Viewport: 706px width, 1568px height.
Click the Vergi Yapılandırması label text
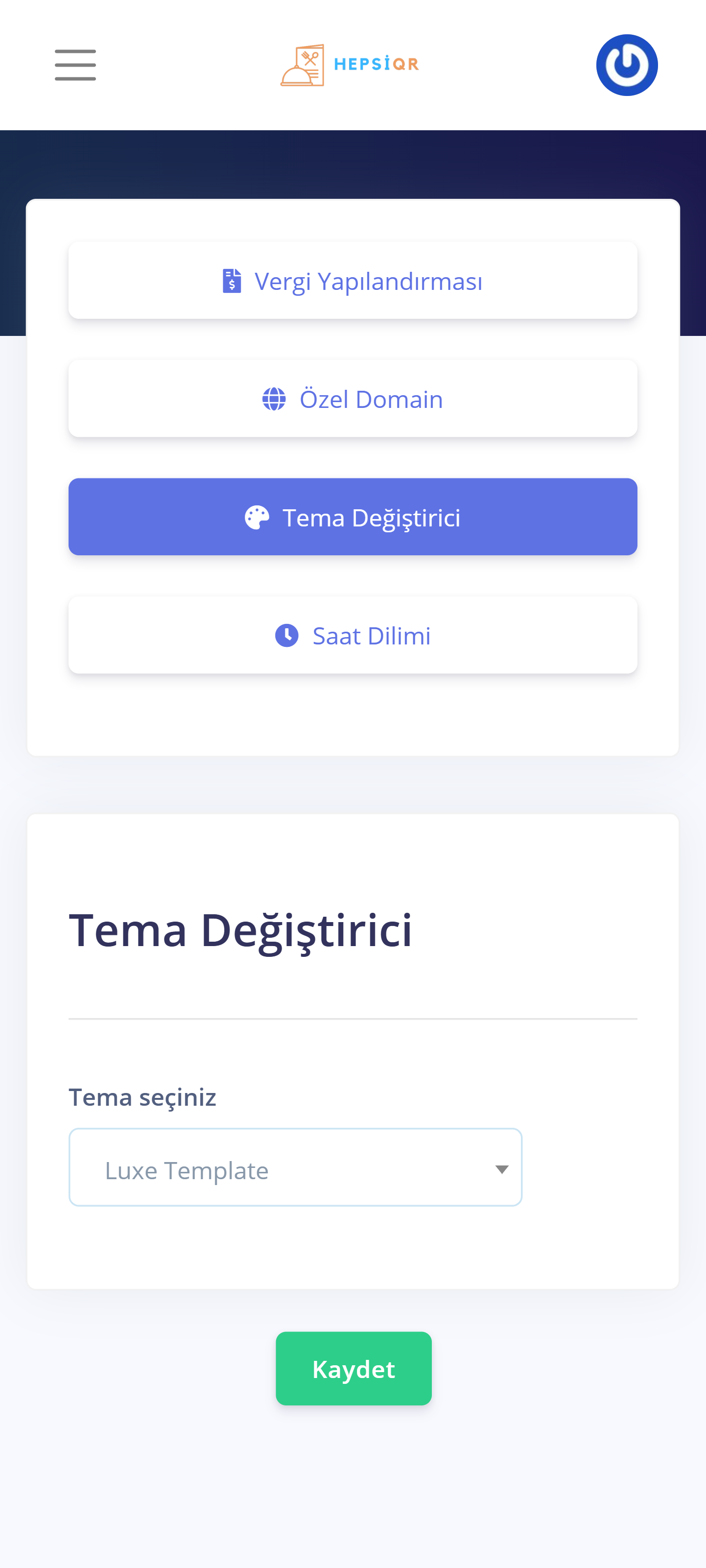point(368,281)
